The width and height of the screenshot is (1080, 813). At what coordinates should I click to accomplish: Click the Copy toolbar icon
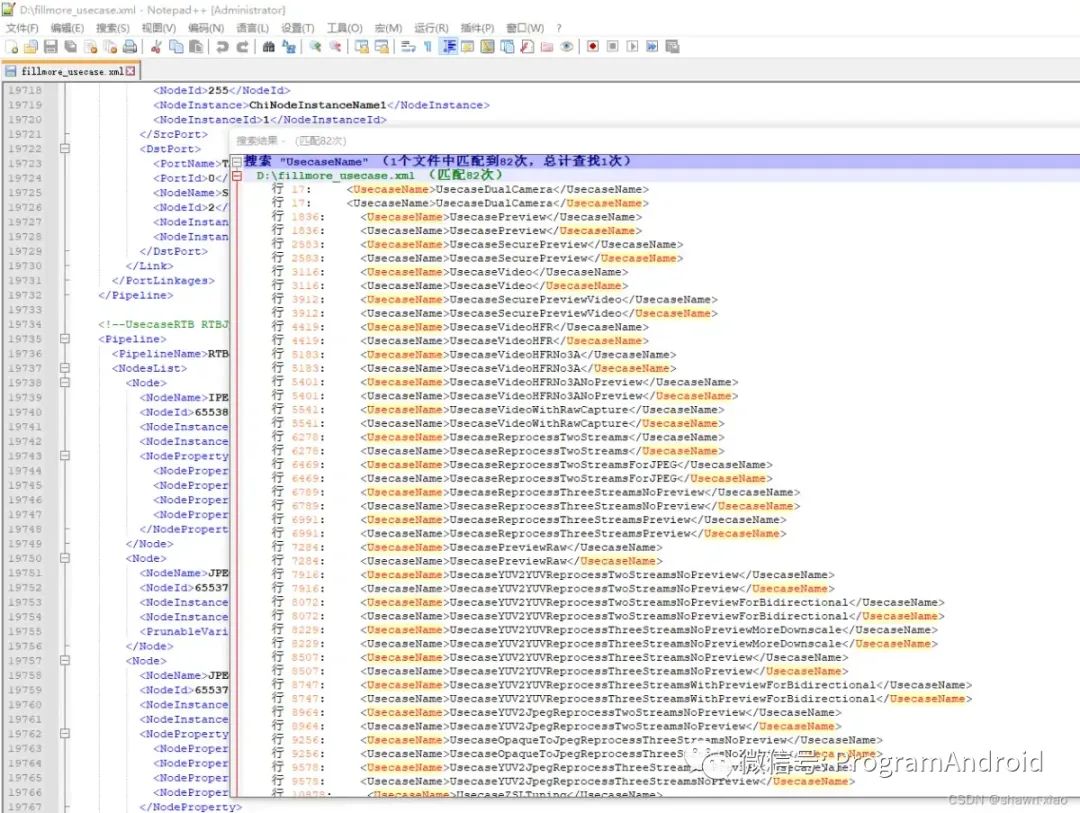pyautogui.click(x=176, y=47)
